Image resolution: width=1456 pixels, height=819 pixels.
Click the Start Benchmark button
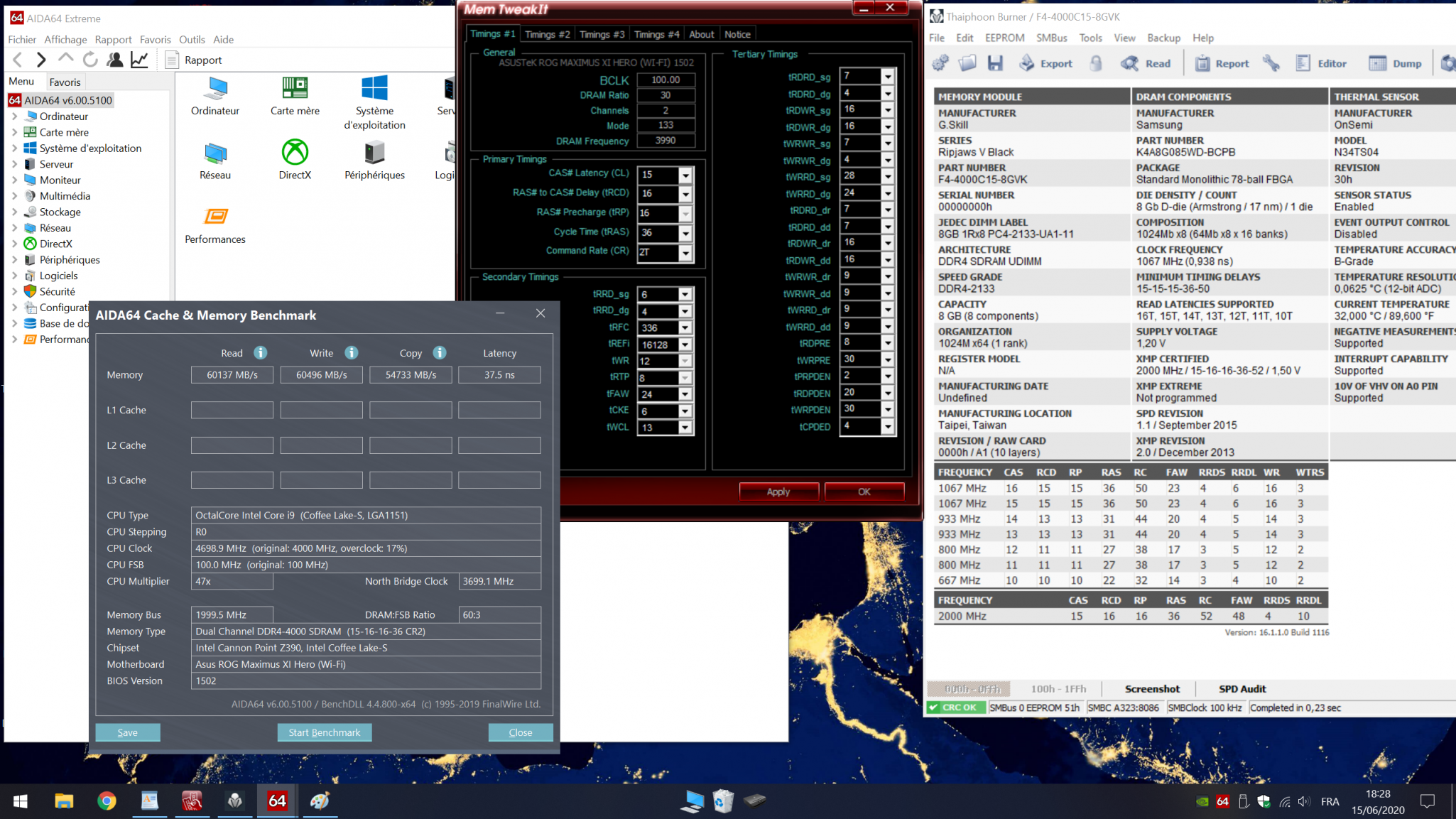325,732
